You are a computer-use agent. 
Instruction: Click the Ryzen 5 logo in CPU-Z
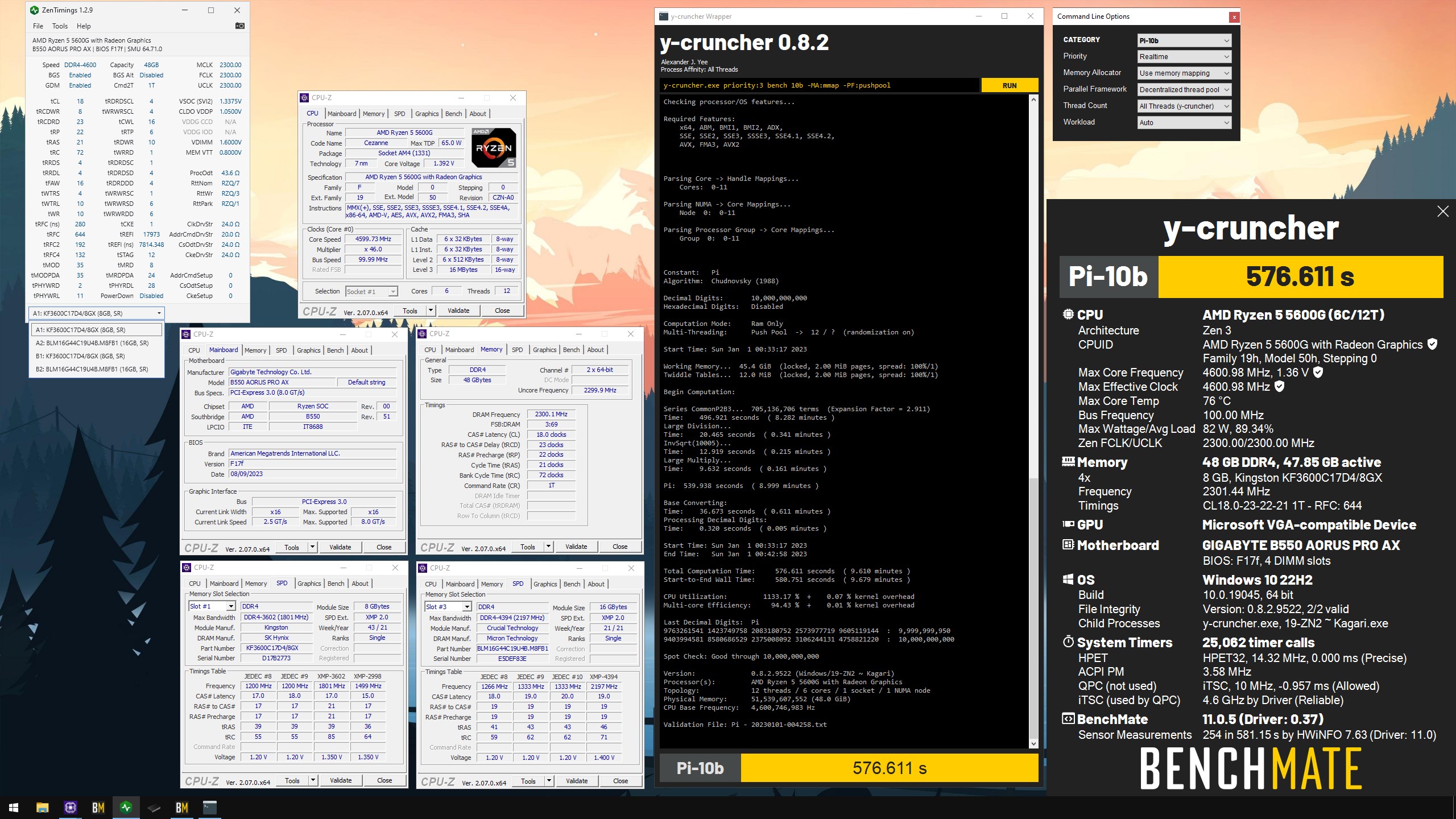click(x=494, y=147)
